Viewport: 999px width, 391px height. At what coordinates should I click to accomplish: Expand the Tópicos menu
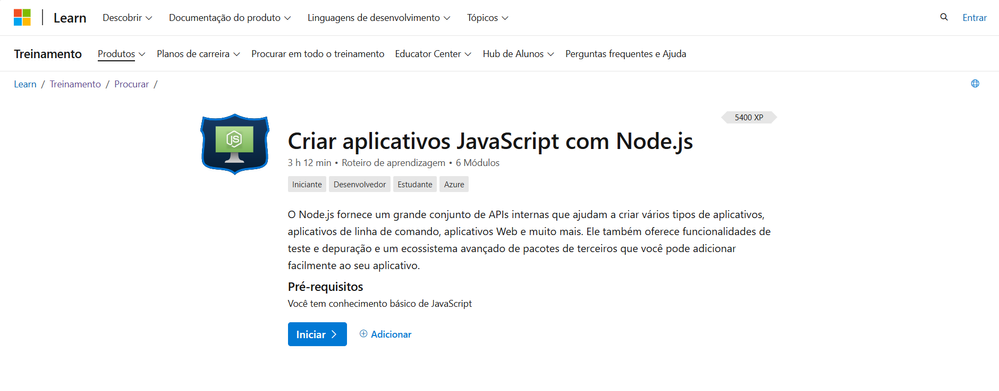point(487,18)
